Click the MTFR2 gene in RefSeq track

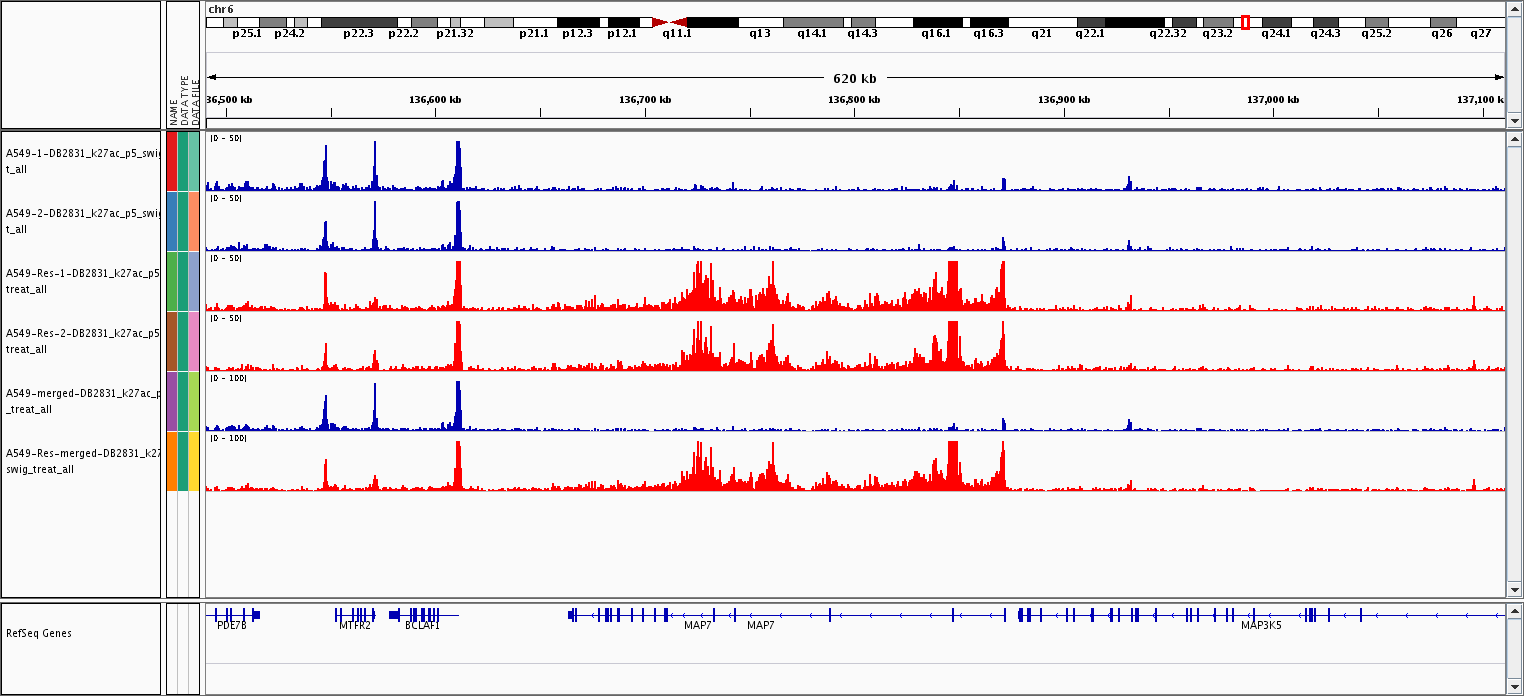point(355,615)
